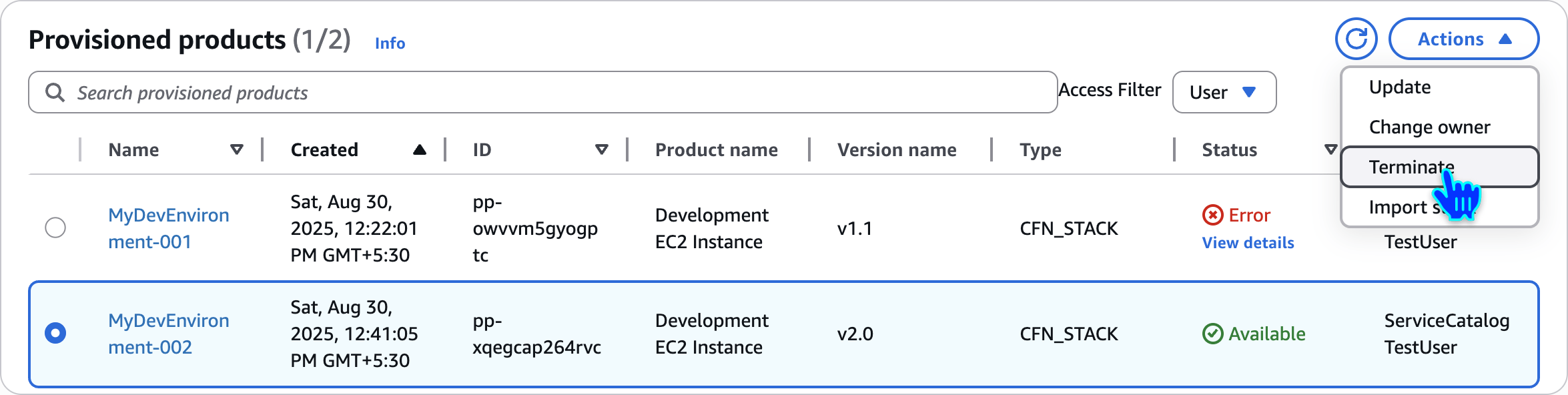Focus the Search provisioned products field

[542, 92]
